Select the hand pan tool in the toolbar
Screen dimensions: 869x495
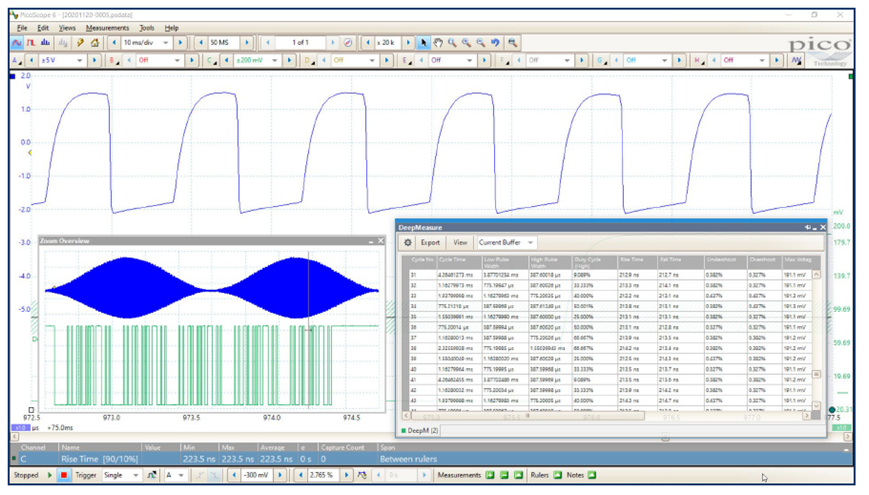tap(438, 43)
